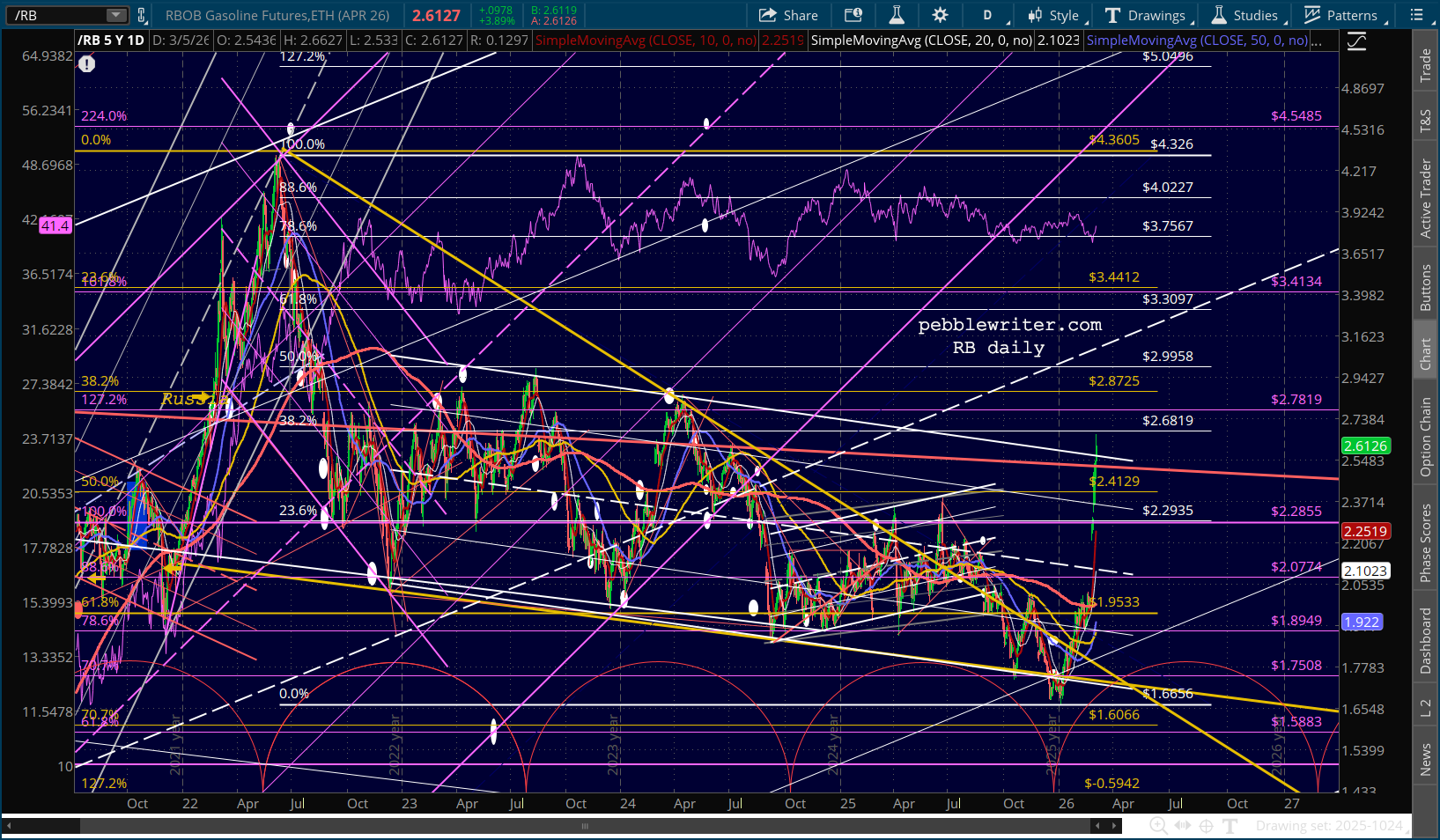Click the crosshair icon in bottom bar
The width and height of the screenshot is (1440, 840).
coord(1207,826)
